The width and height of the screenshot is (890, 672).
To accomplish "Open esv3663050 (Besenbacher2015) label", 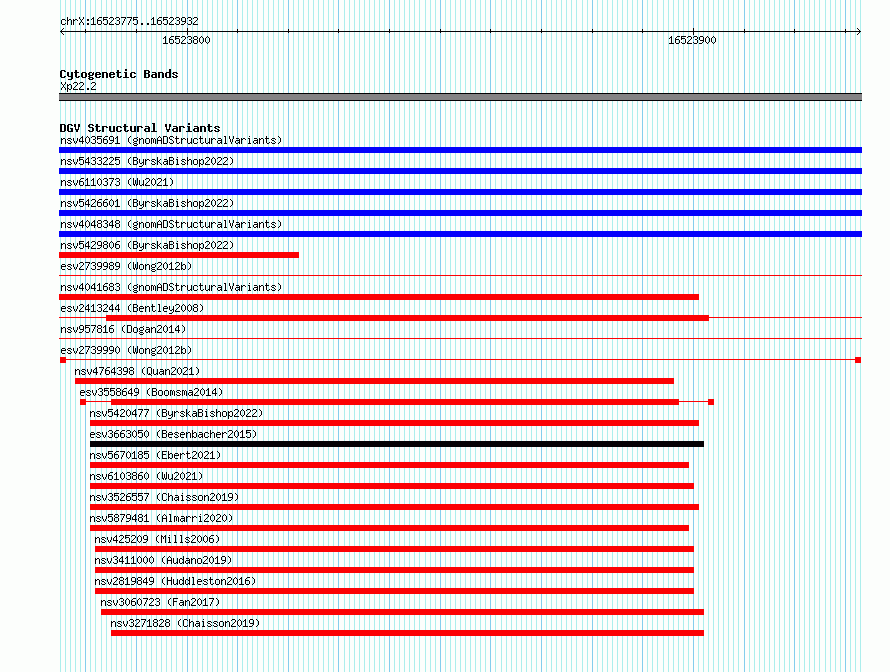I will pyautogui.click(x=173, y=434).
